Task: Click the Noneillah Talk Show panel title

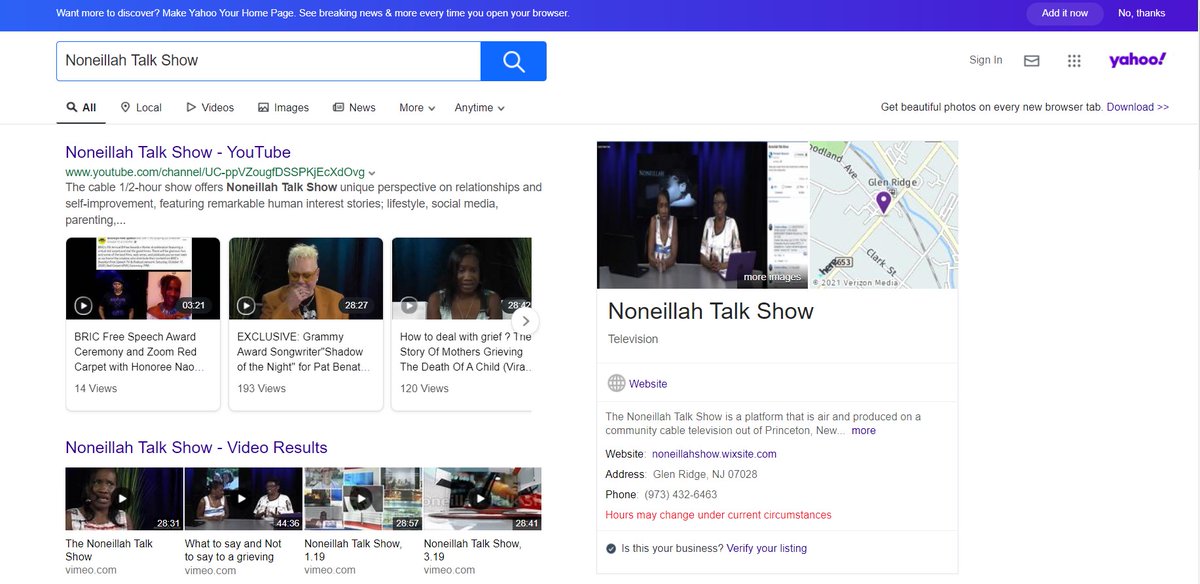Action: pyautogui.click(x=711, y=311)
